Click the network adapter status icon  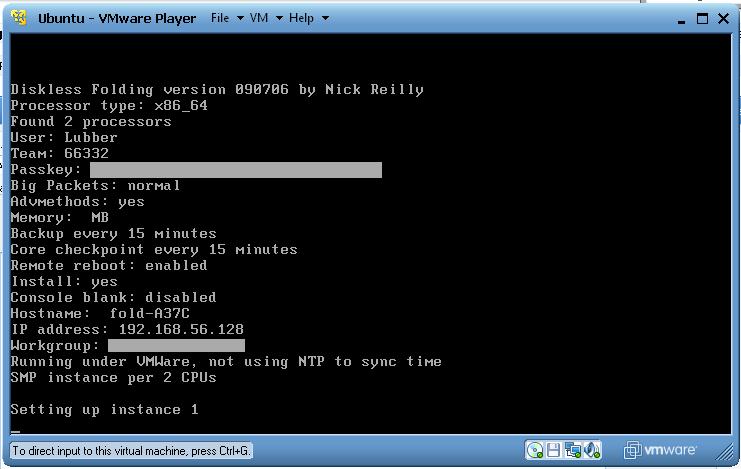coord(573,450)
